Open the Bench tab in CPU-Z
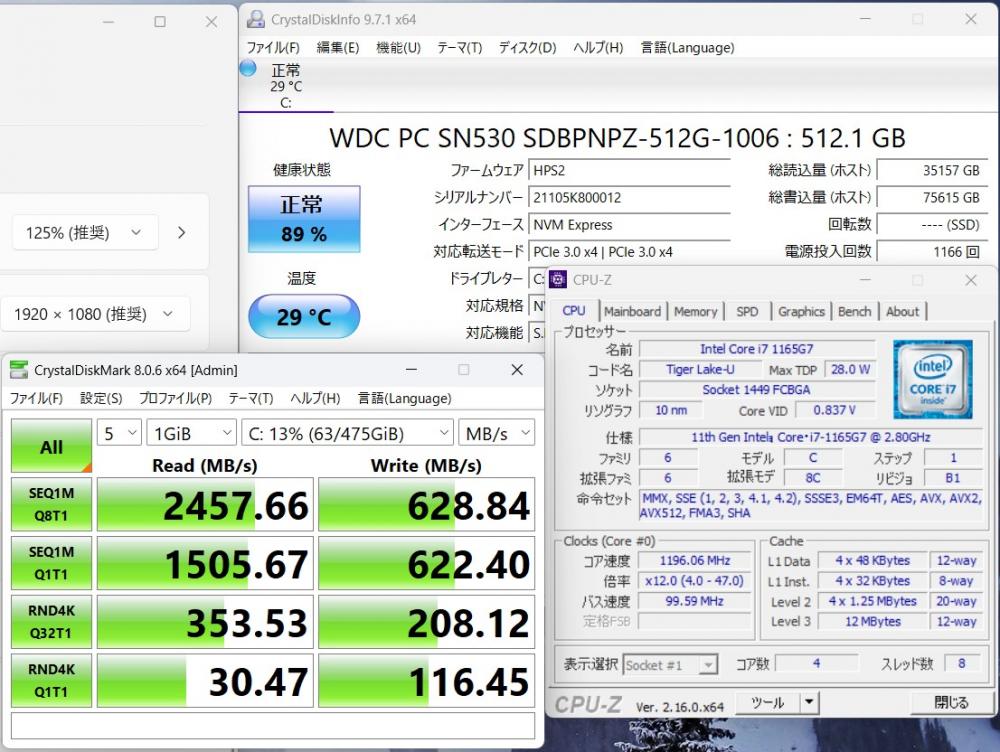The height and width of the screenshot is (752, 1000). [854, 311]
